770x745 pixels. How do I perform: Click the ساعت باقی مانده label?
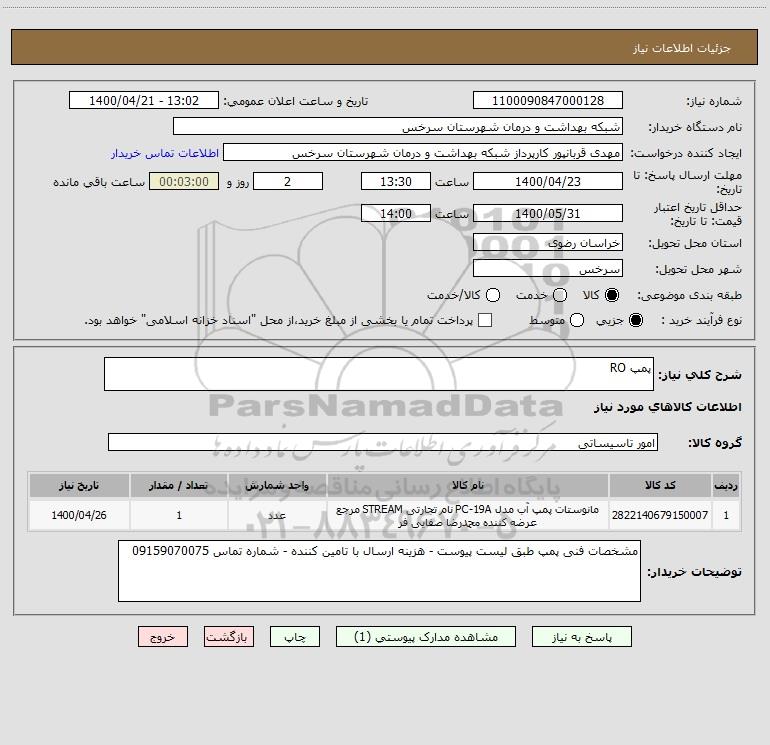click(x=99, y=182)
